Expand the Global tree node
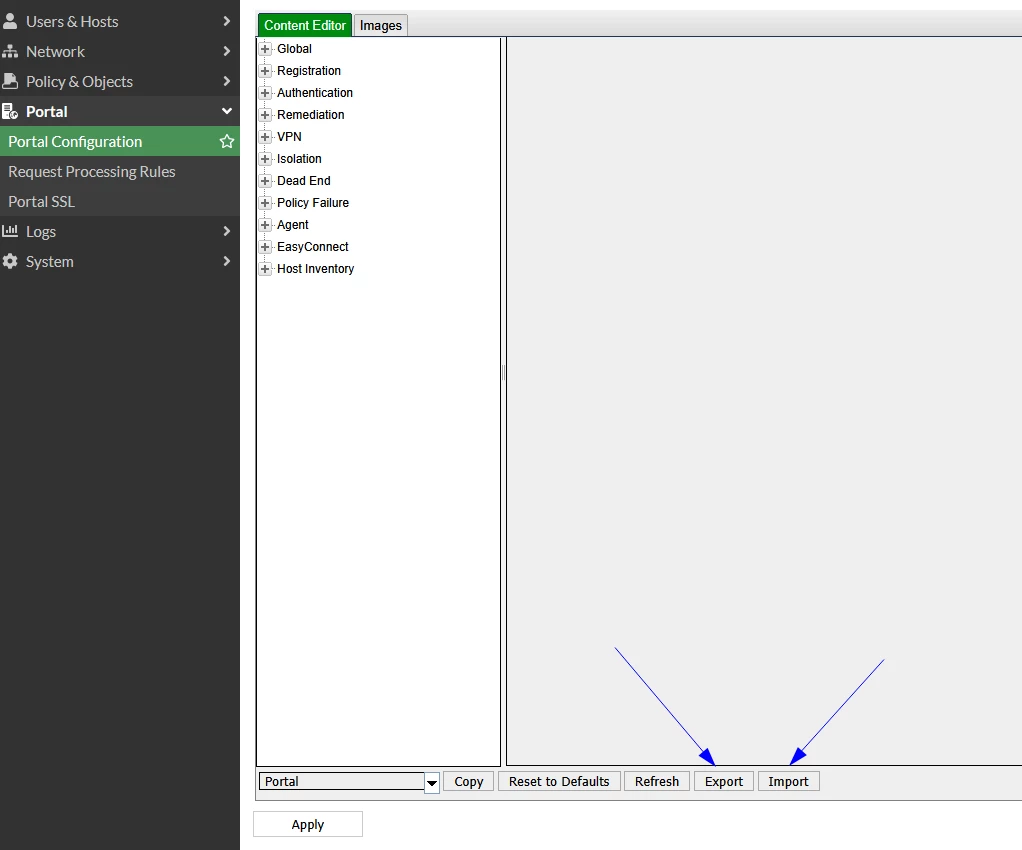The image size is (1022, 850). pyautogui.click(x=265, y=49)
